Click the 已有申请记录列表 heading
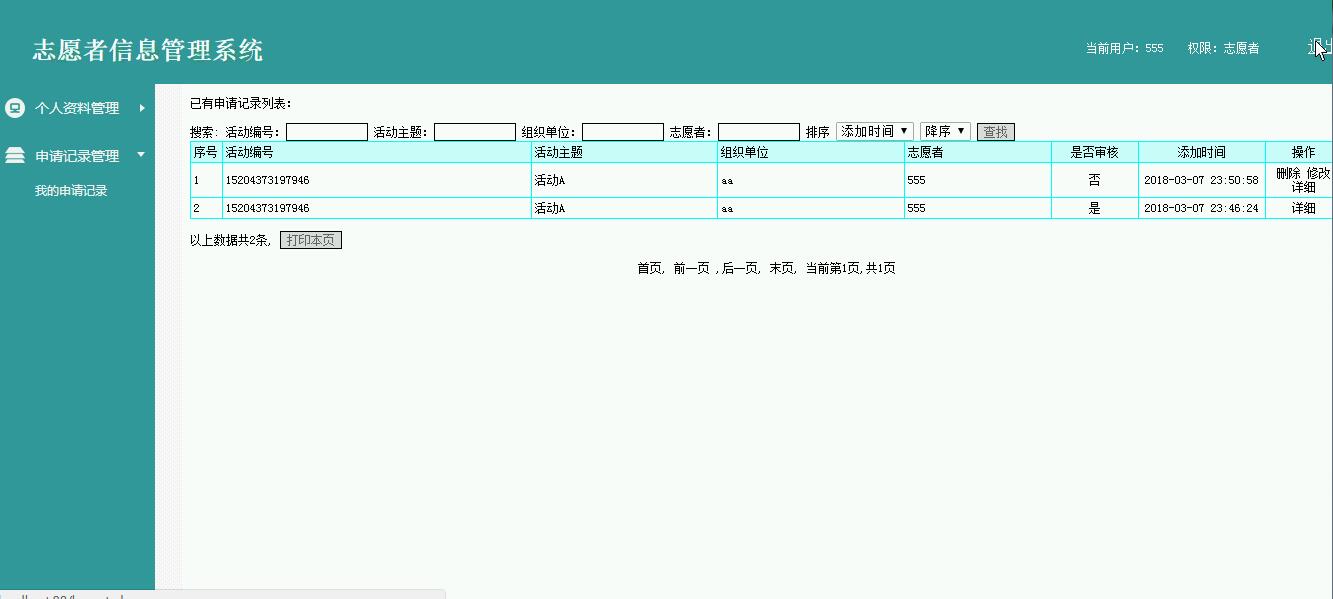 coord(241,103)
